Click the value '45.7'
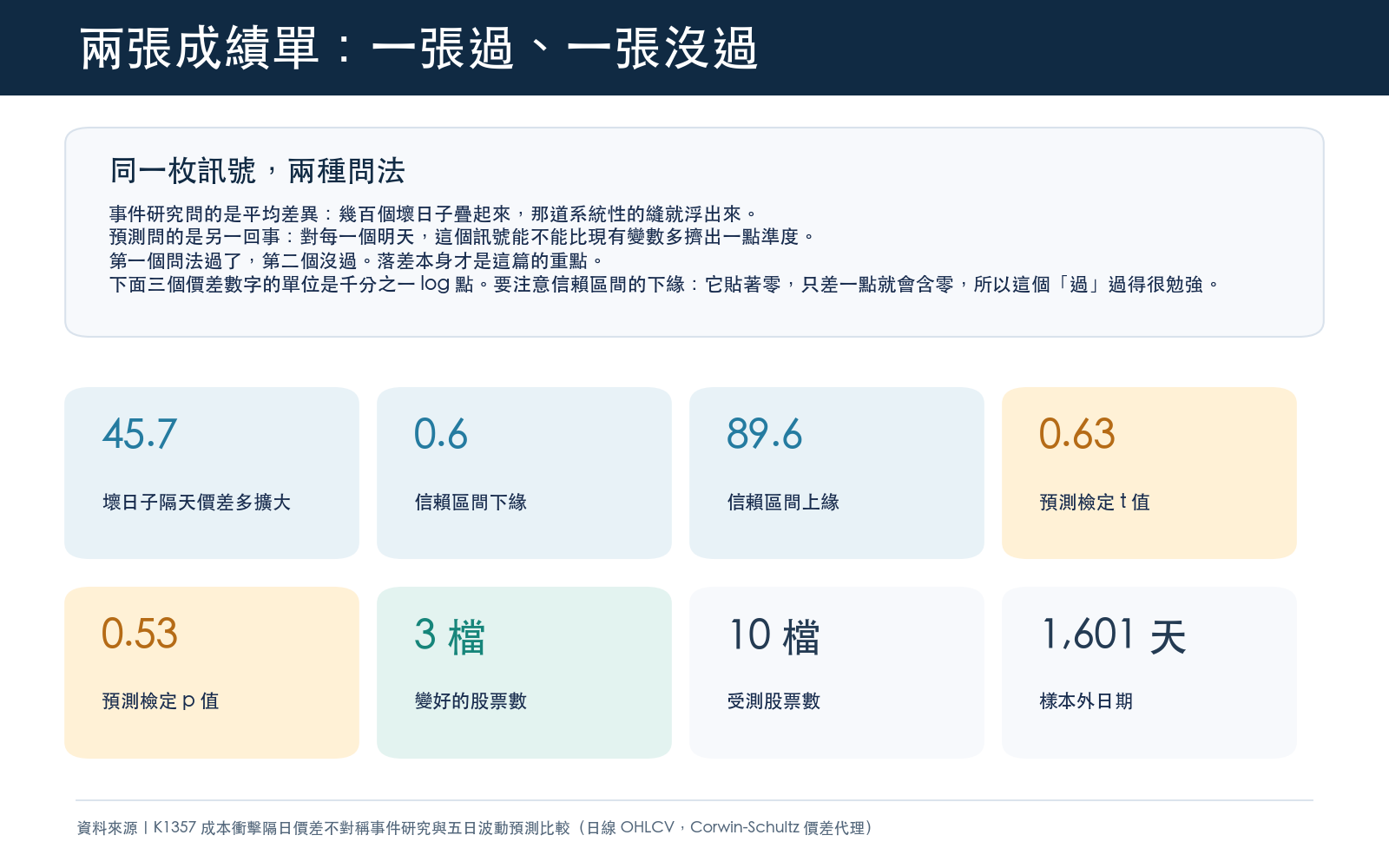Screen dimensions: 1389x868 click(x=140, y=434)
